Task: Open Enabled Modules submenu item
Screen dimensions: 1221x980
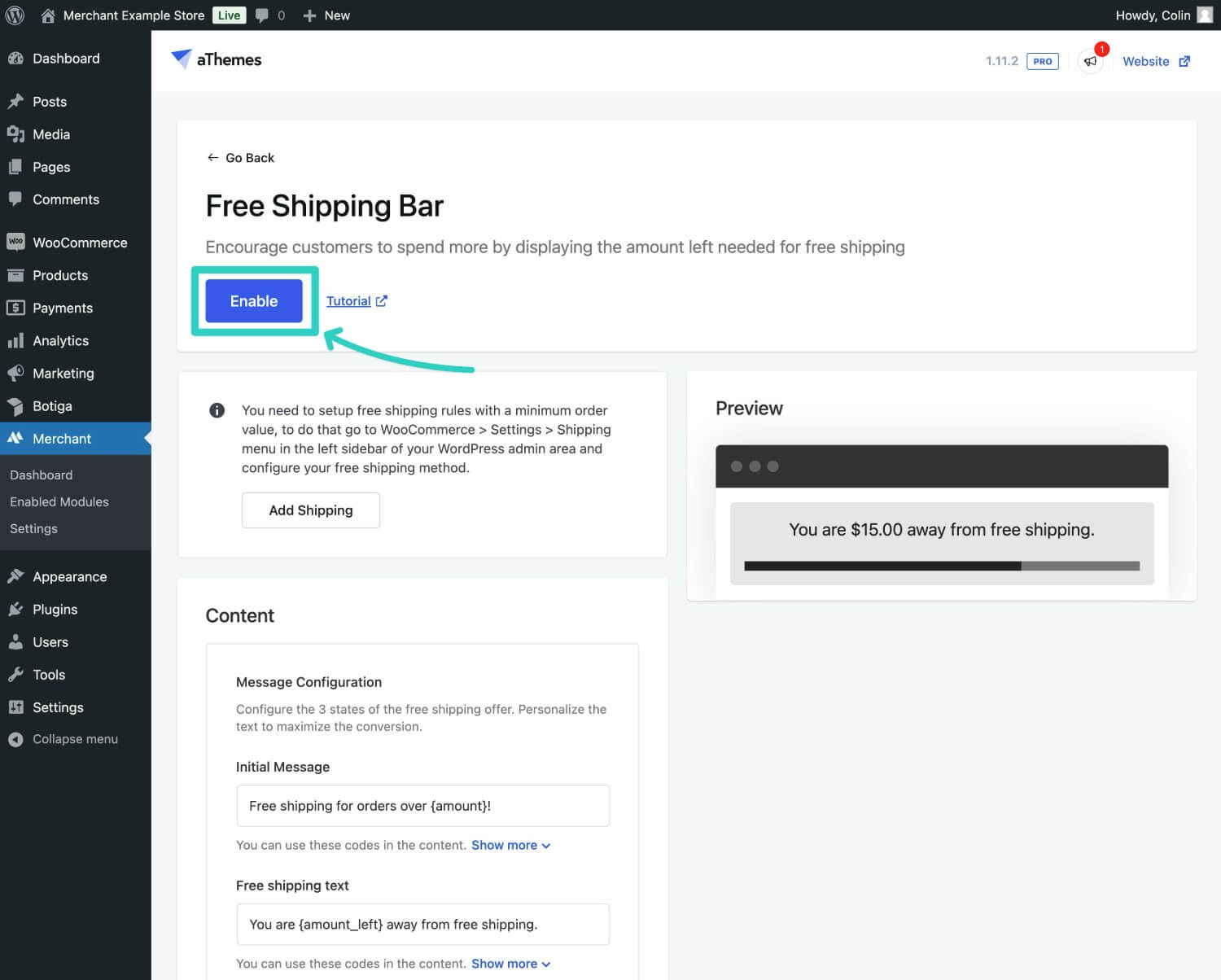Action: coord(59,501)
